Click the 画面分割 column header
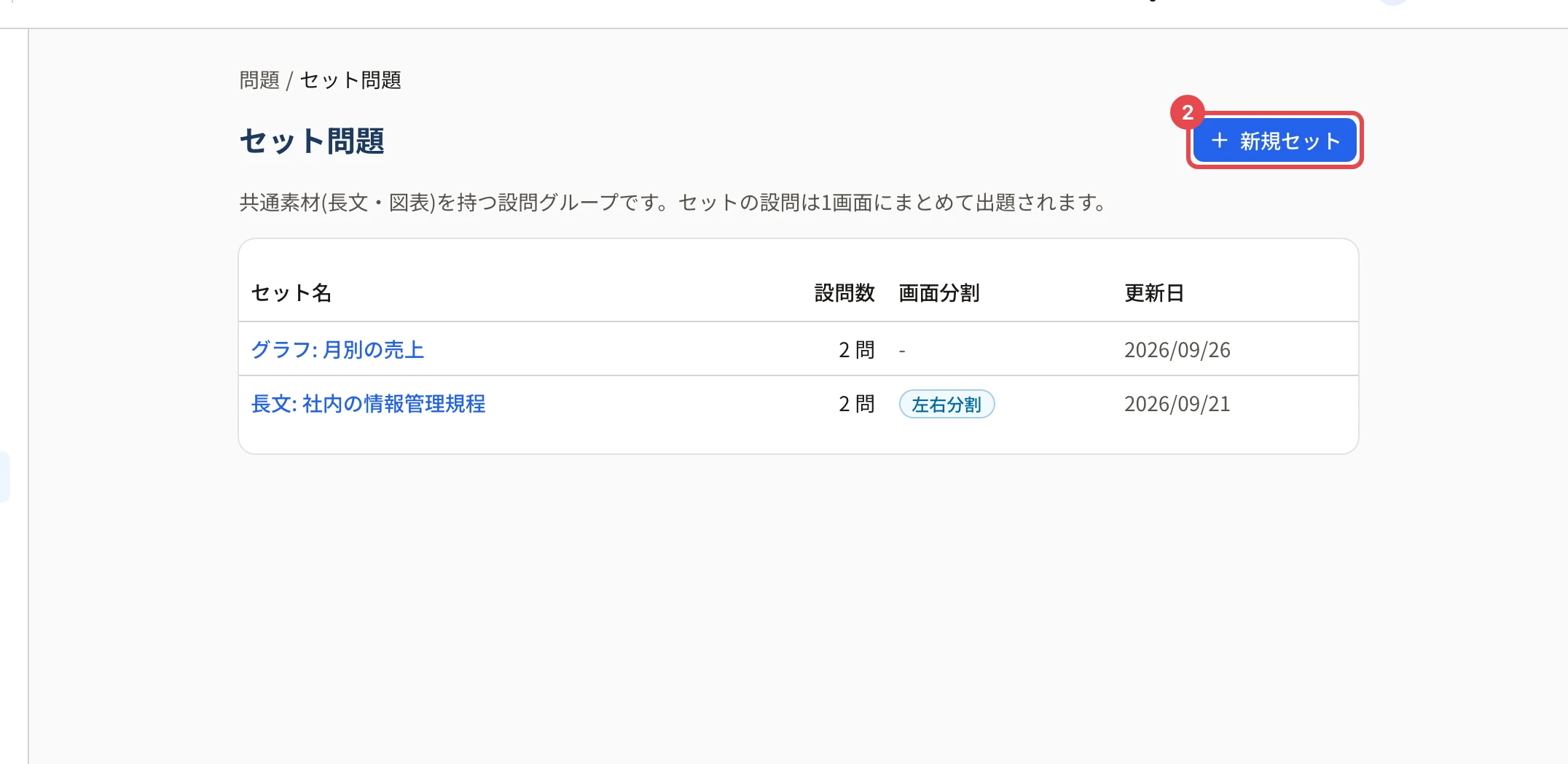This screenshot has height=764, width=1568. pos(939,293)
